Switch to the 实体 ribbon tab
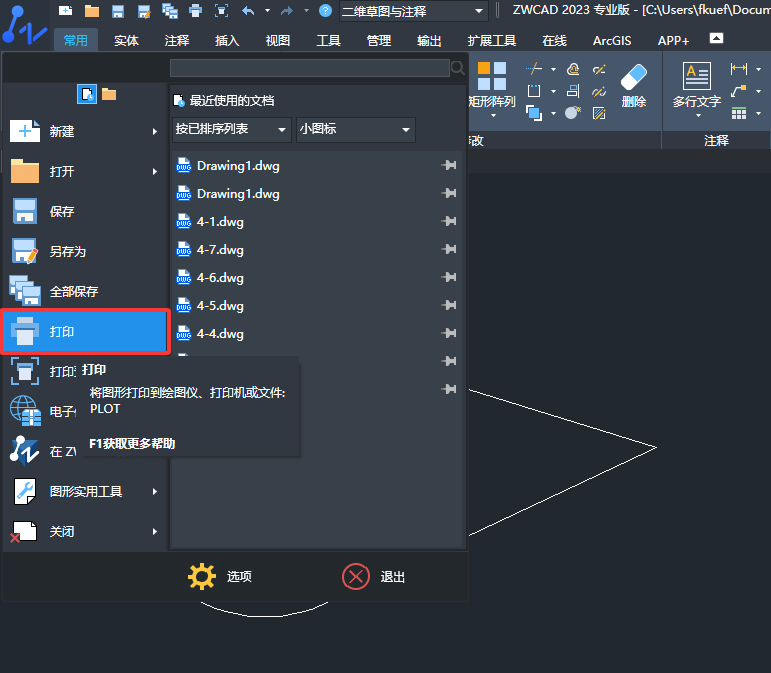Viewport: 771px width, 673px height. pos(126,40)
